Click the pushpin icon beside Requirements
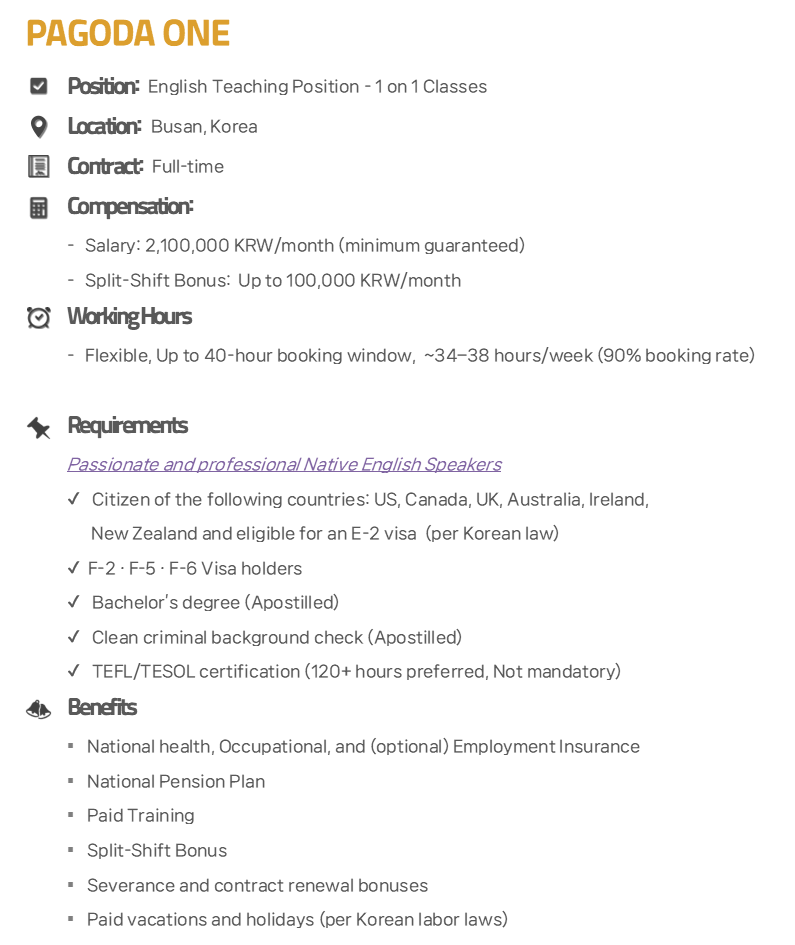 39,427
